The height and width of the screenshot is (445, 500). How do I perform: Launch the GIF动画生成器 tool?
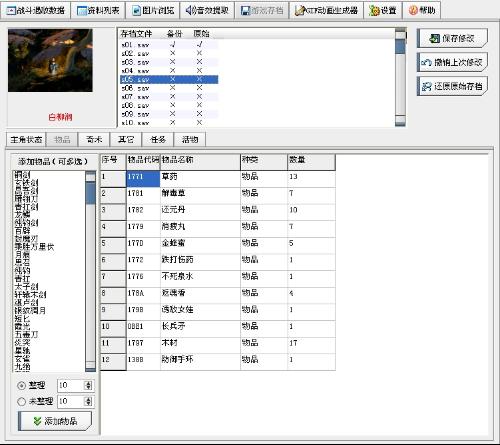click(326, 10)
